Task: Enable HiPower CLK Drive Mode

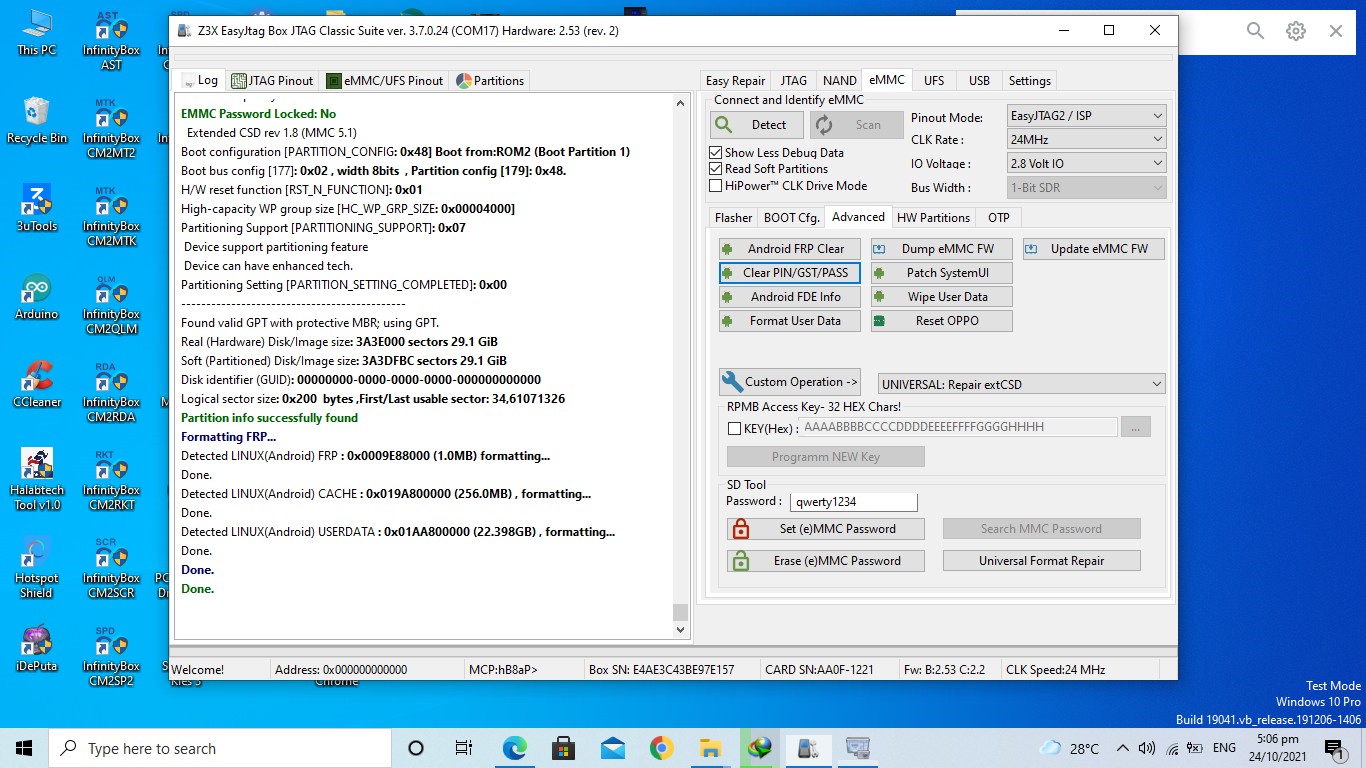Action: tap(715, 185)
